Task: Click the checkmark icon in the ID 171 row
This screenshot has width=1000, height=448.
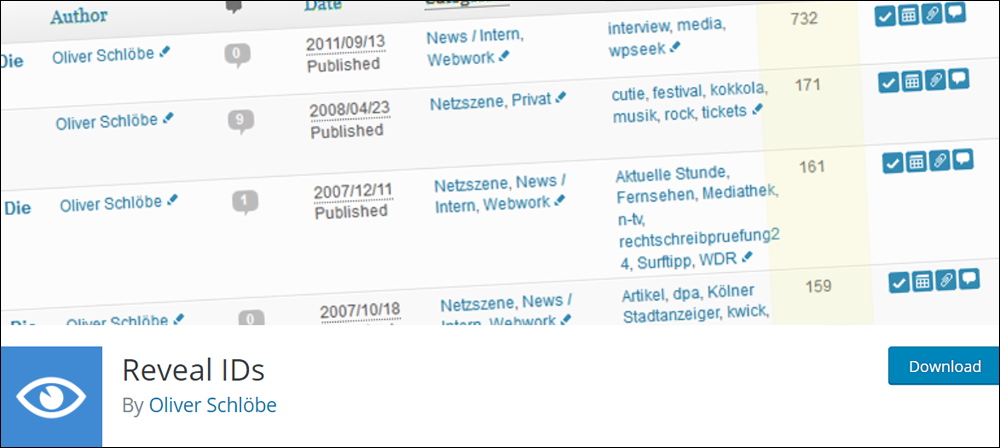Action: 888,83
